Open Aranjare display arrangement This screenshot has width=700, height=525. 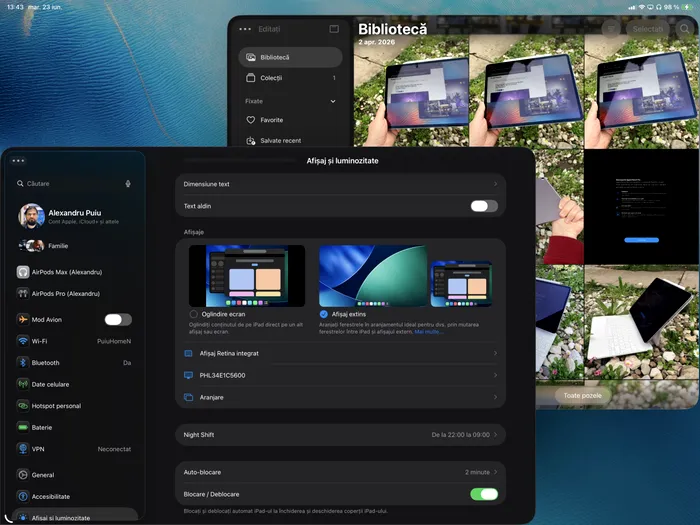click(340, 397)
